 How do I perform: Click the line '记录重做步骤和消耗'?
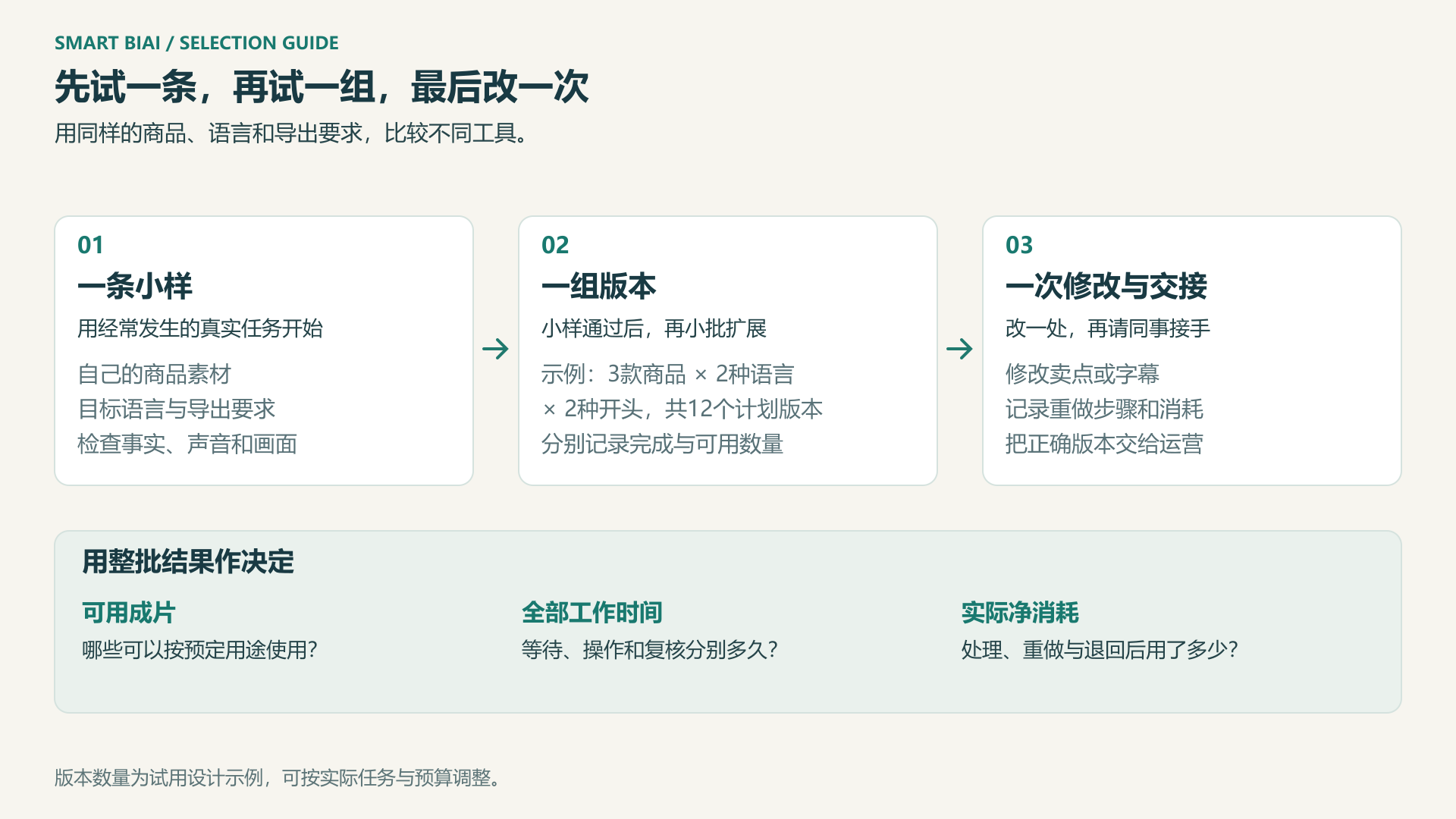(x=1104, y=409)
